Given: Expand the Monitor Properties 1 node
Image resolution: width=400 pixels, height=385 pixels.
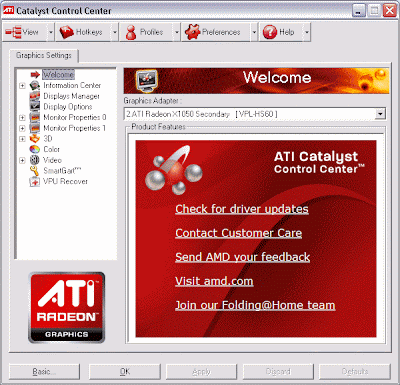Looking at the screenshot, I should [22, 128].
